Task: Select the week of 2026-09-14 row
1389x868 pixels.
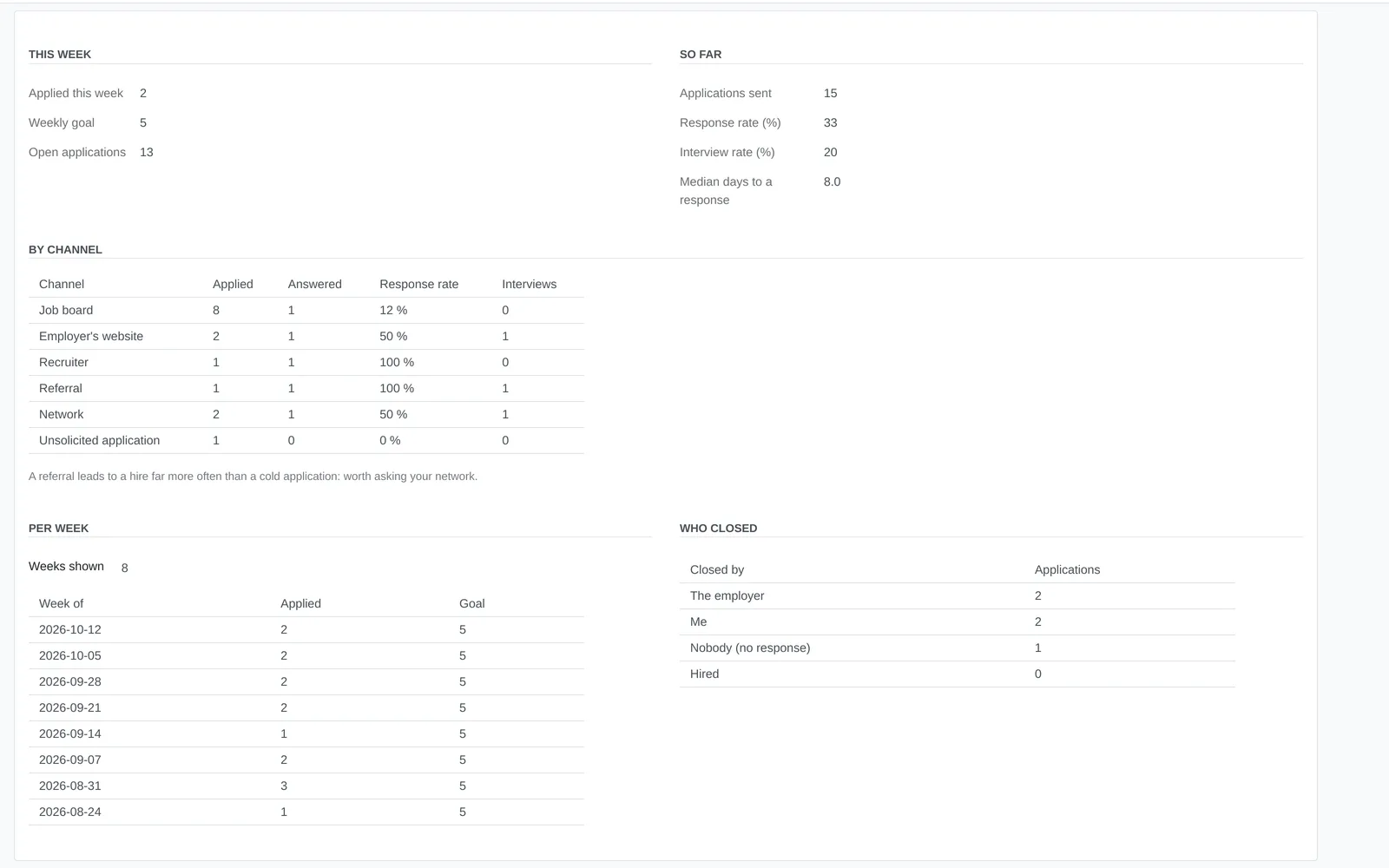Action: [306, 733]
